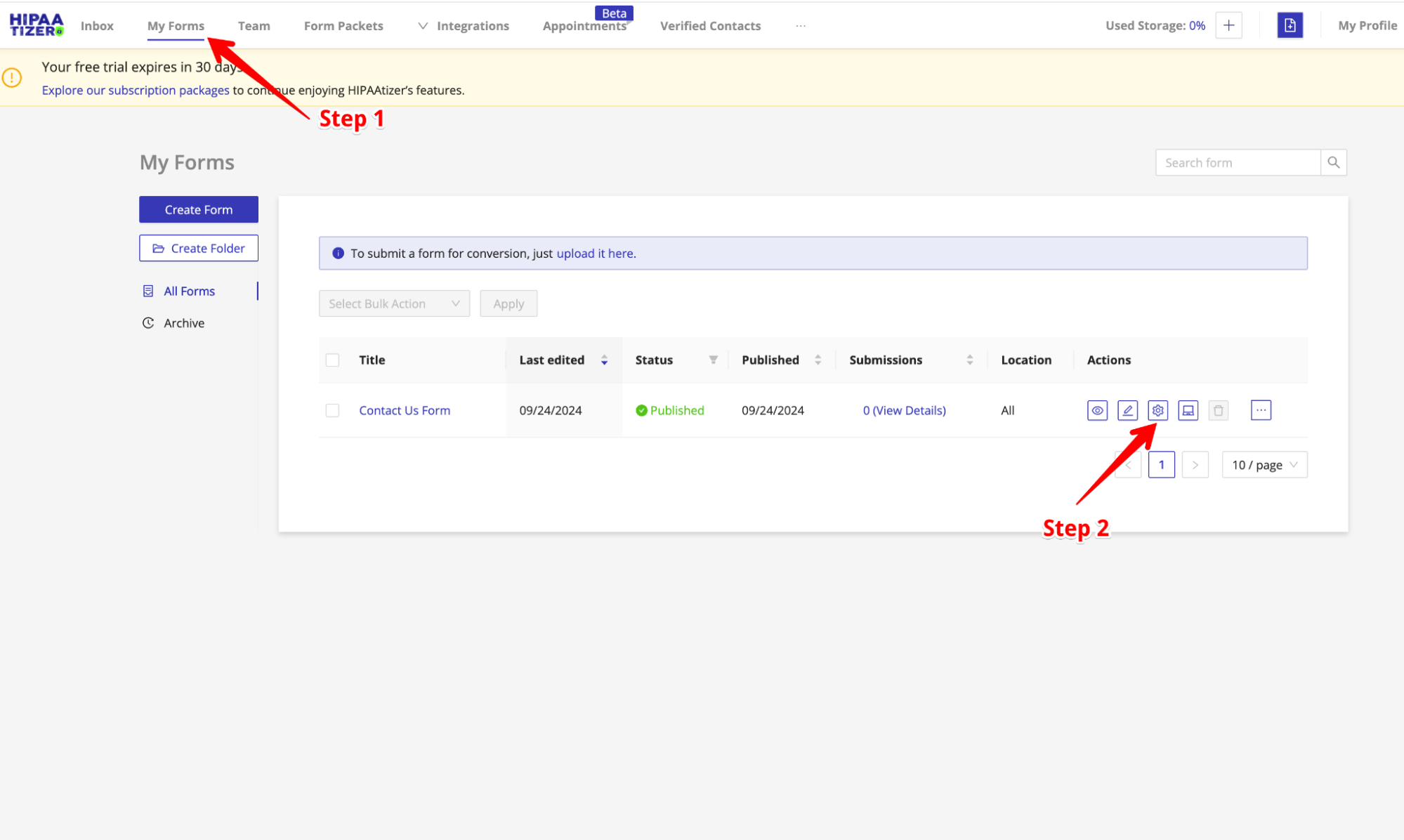
Task: Click the eye preview icon for Contact Us Form
Action: click(1097, 410)
